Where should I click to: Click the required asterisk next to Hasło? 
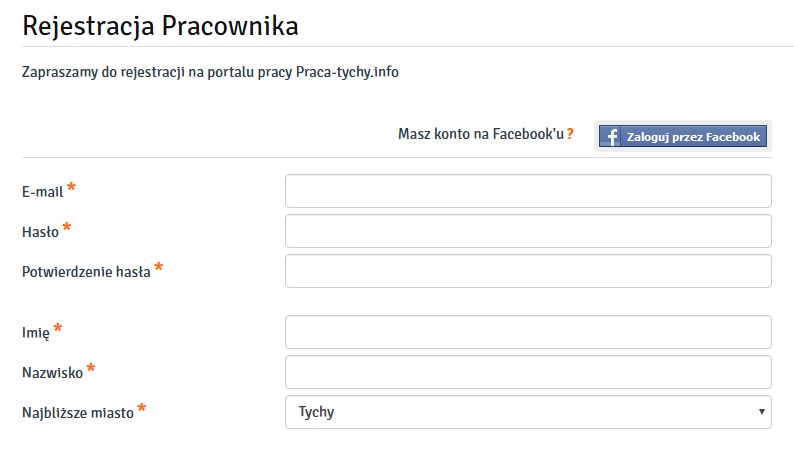click(67, 228)
